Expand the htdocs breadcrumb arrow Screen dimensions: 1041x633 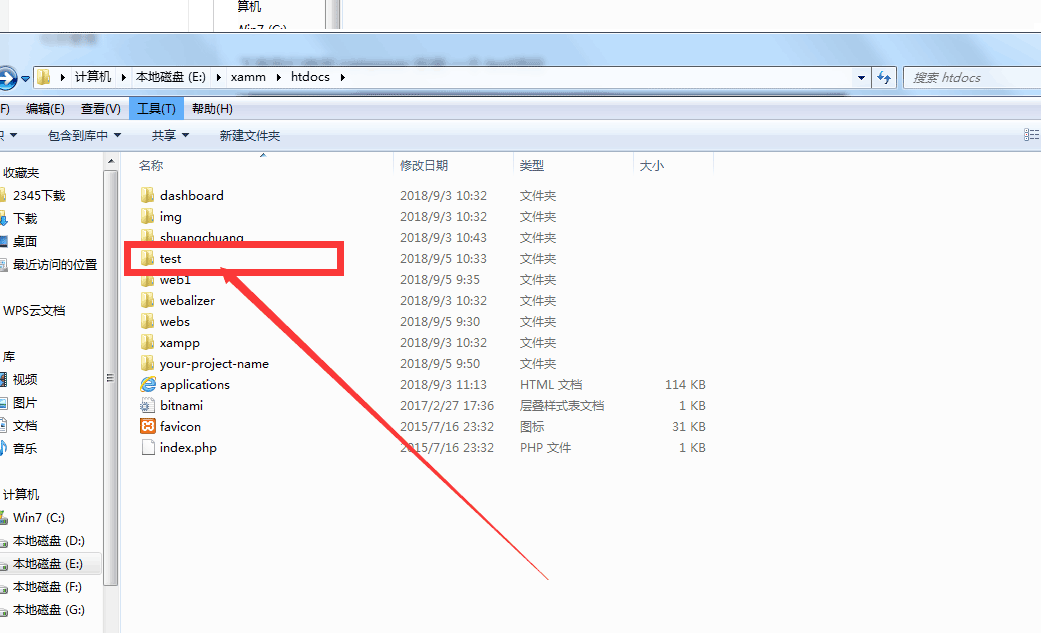pyautogui.click(x=342, y=77)
